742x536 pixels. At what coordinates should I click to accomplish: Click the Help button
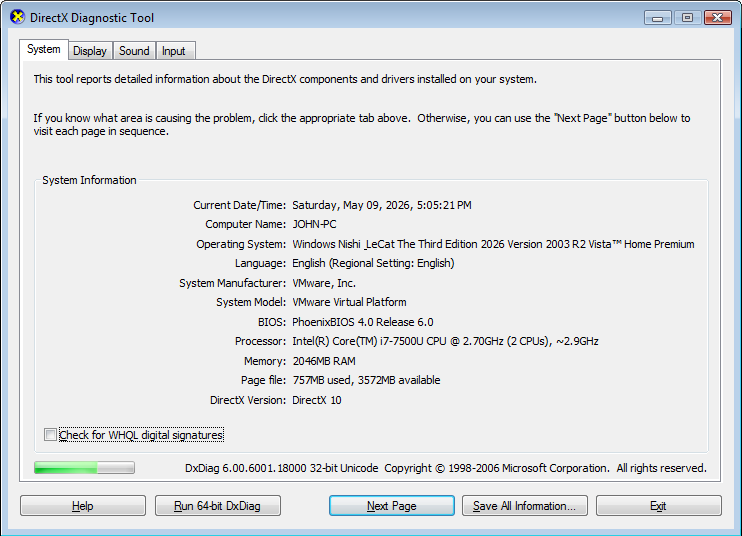83,506
